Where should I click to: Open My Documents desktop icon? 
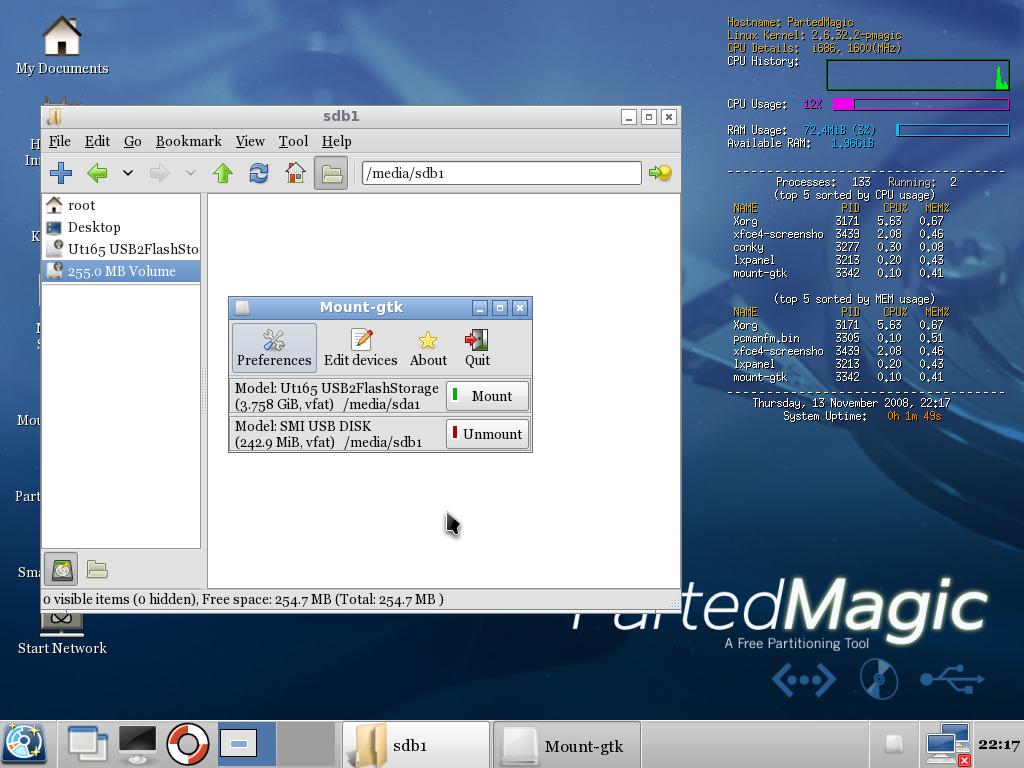pos(62,46)
